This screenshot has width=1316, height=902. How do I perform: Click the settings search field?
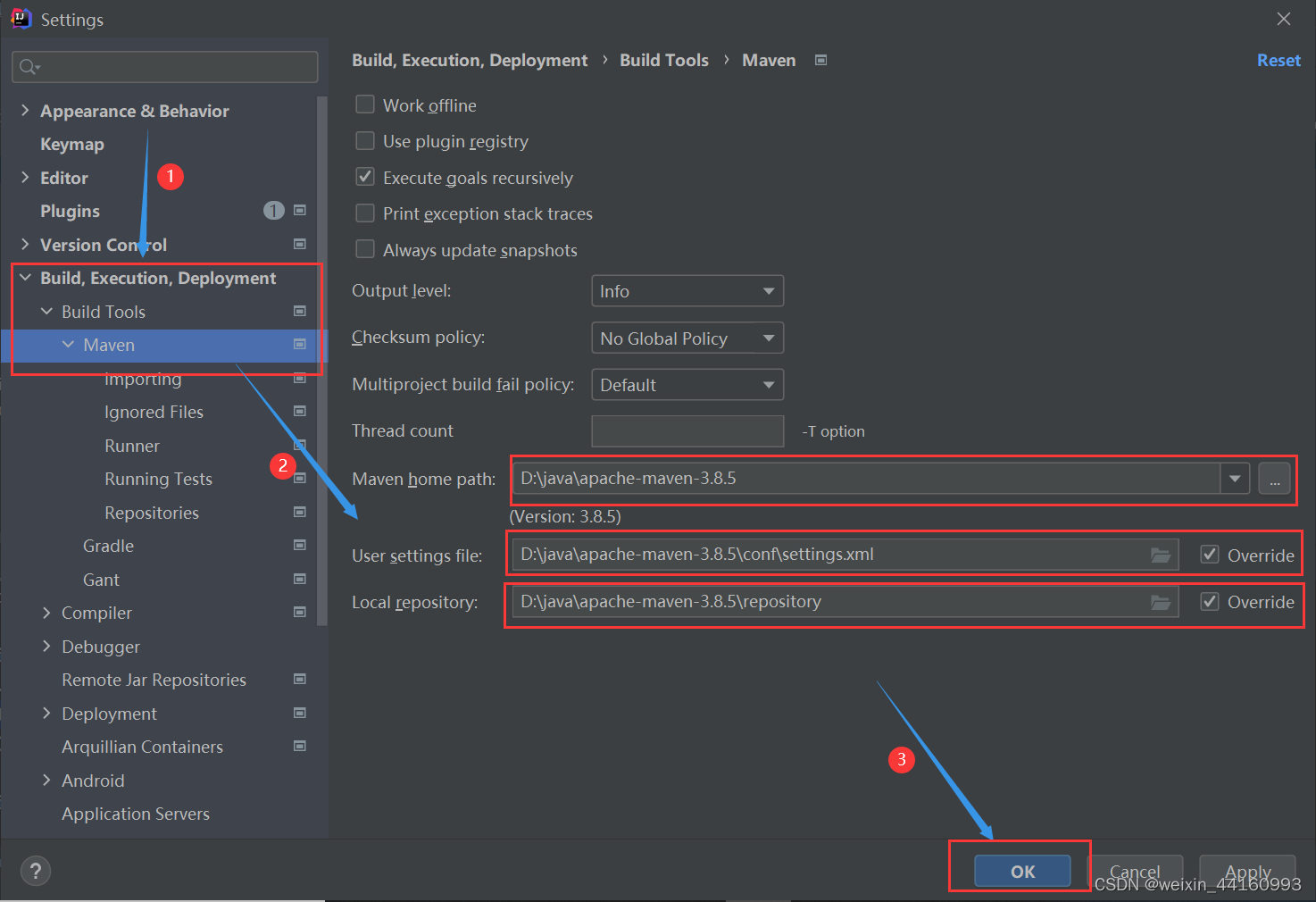tap(165, 67)
